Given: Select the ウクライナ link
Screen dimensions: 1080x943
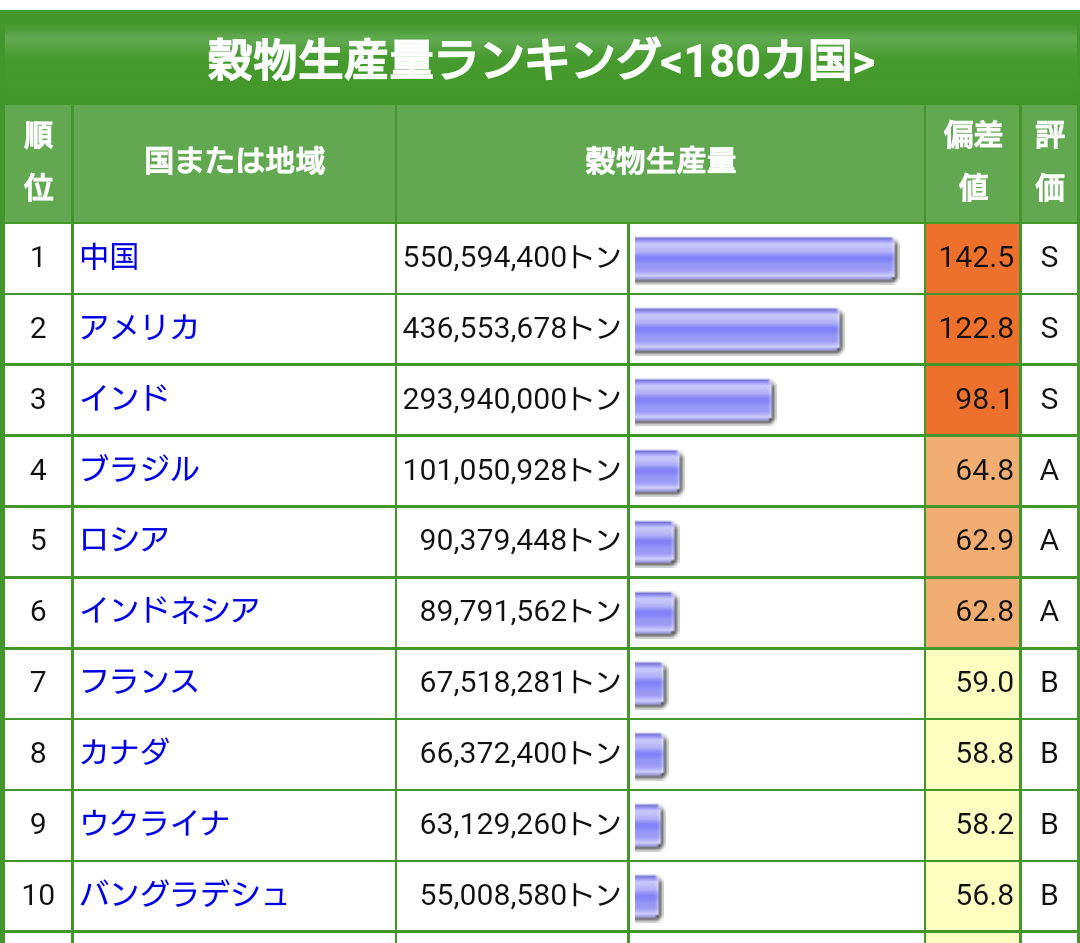Looking at the screenshot, I should 155,824.
